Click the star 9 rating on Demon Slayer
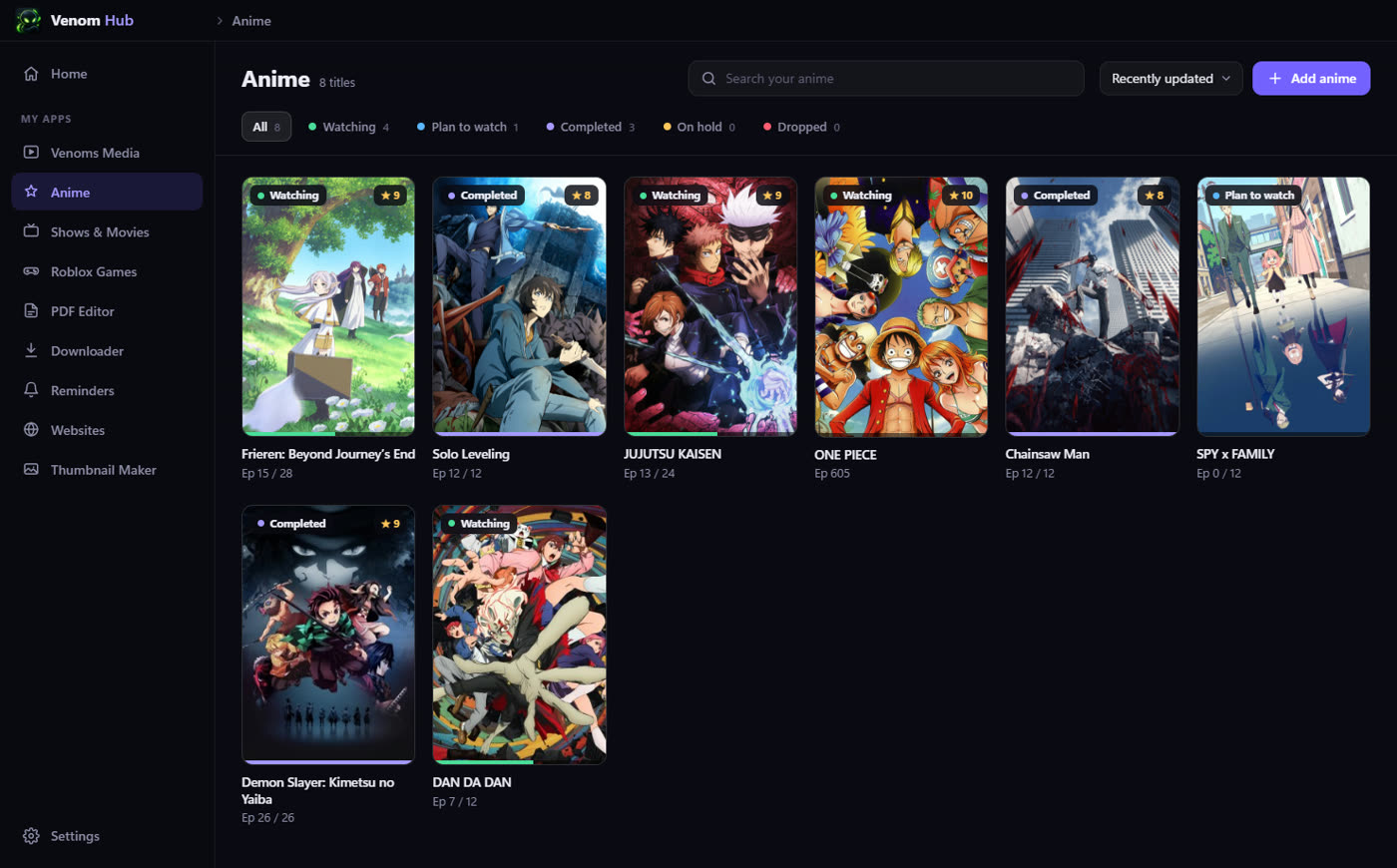This screenshot has width=1397, height=868. tap(389, 524)
